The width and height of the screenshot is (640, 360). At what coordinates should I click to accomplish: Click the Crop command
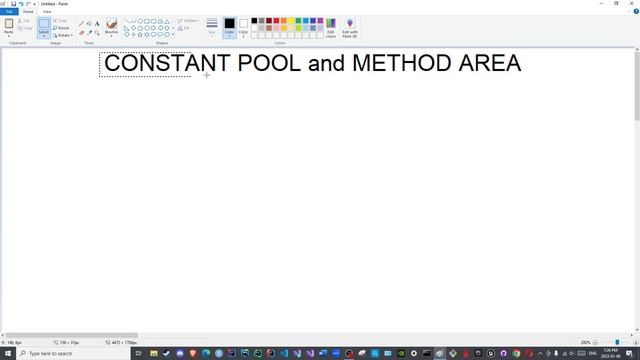60,20
